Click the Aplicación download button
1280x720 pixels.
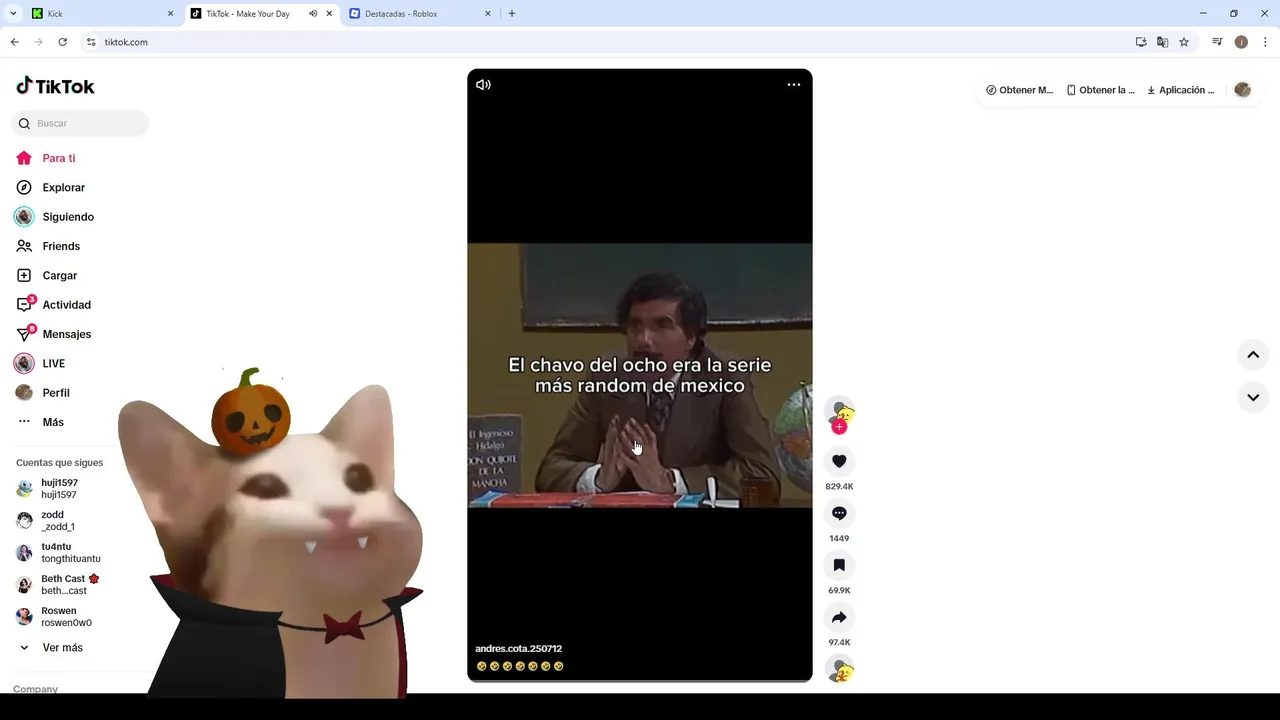tap(1181, 90)
